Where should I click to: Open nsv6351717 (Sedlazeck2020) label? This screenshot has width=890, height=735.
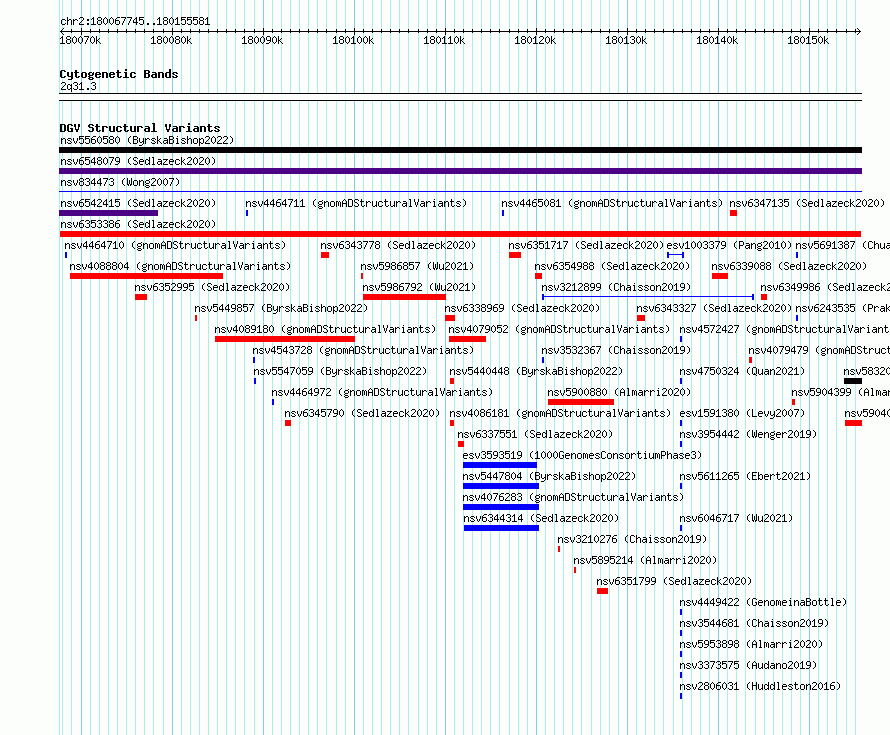586,245
